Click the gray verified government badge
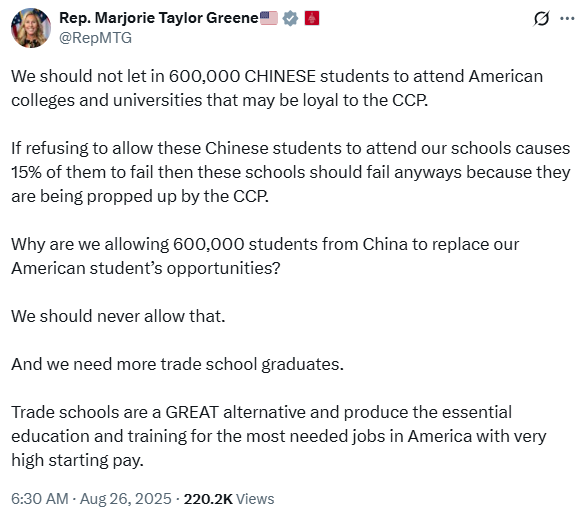This screenshot has width=585, height=511. click(x=290, y=18)
